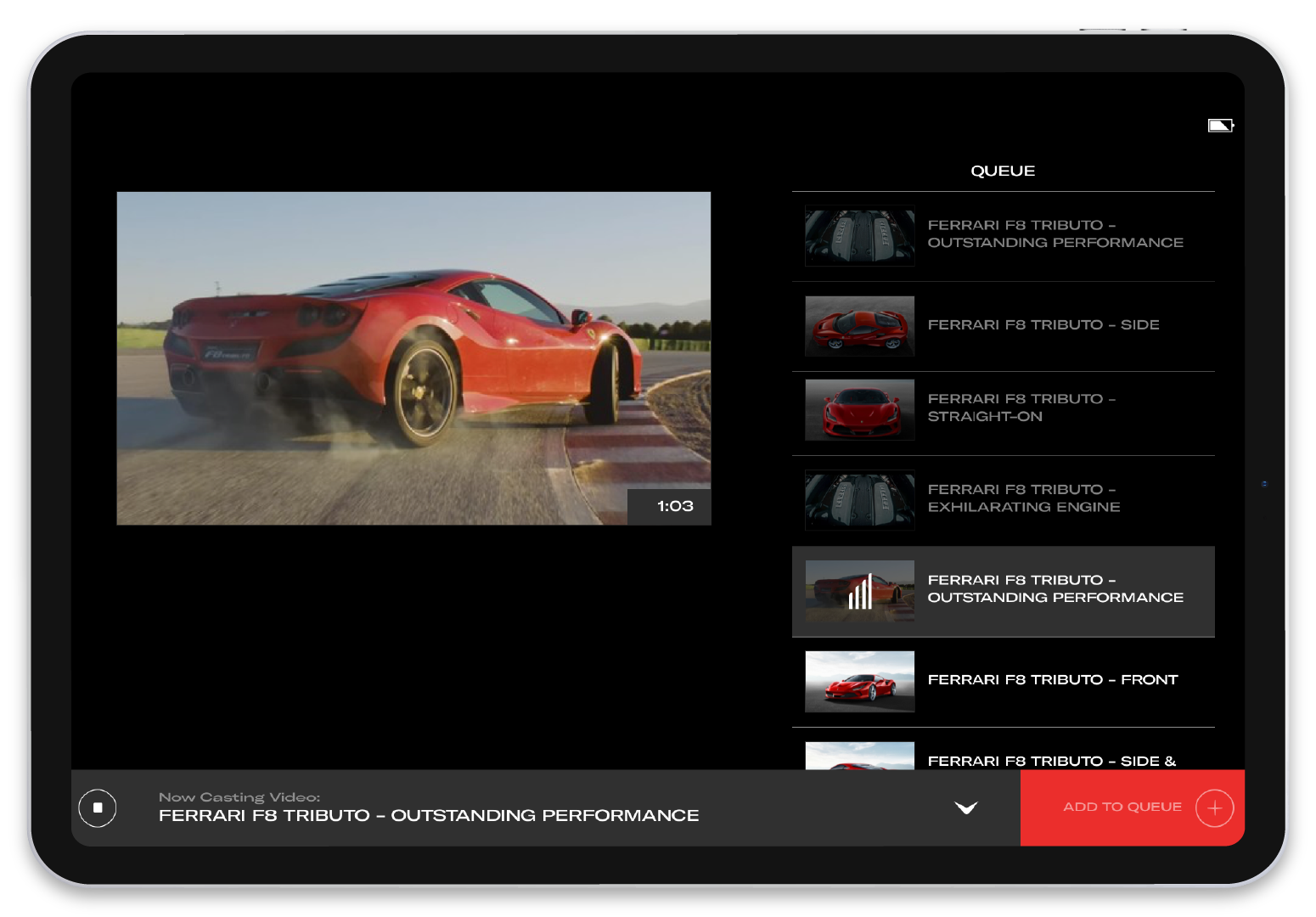
Task: Tap the plus circle icon in Add to Queue
Action: [1214, 807]
